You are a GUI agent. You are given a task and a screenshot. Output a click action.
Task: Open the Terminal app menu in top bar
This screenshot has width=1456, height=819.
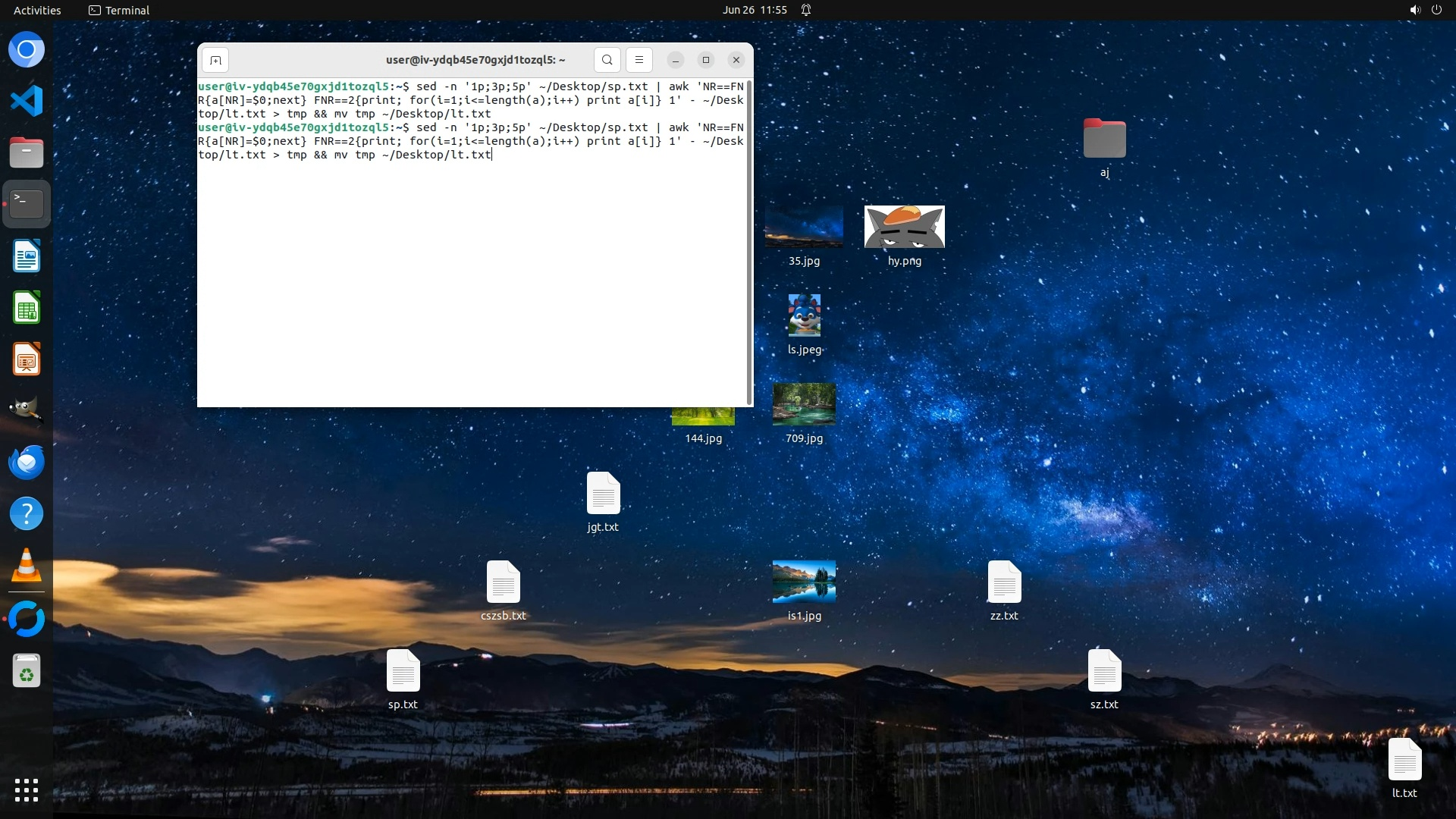pos(119,10)
